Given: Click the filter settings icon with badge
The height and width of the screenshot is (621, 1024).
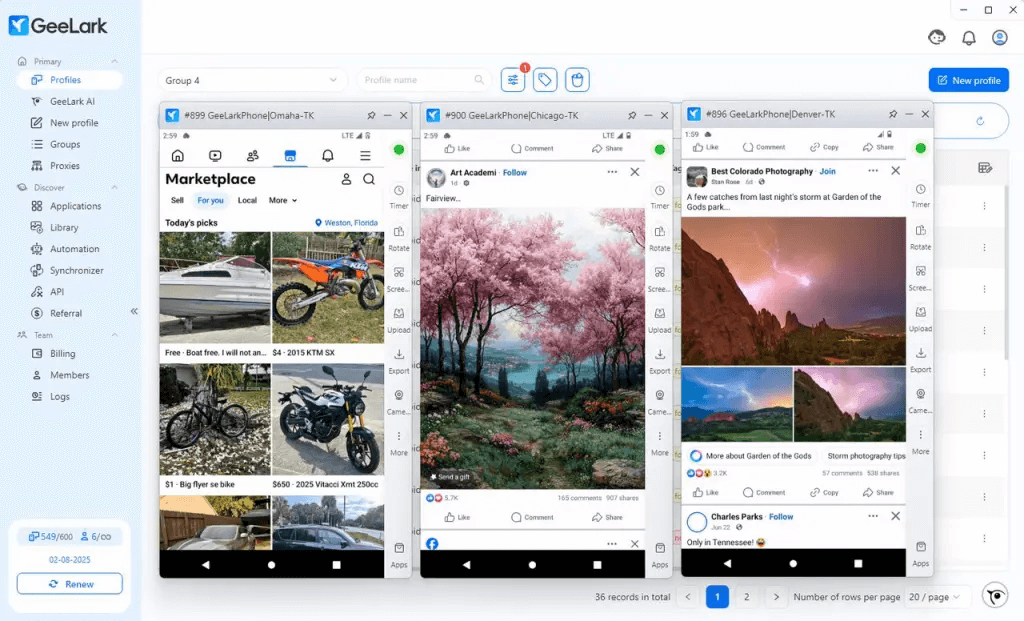Looking at the screenshot, I should click(x=513, y=80).
